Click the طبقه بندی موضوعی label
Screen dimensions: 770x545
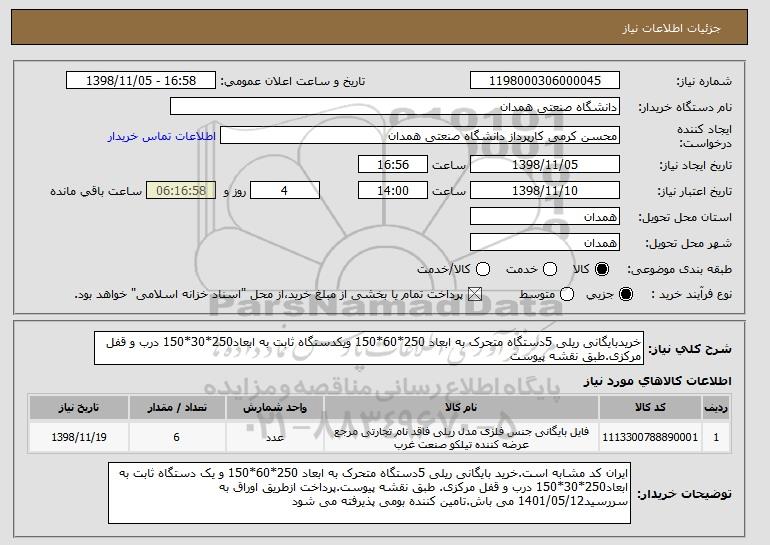[679, 269]
